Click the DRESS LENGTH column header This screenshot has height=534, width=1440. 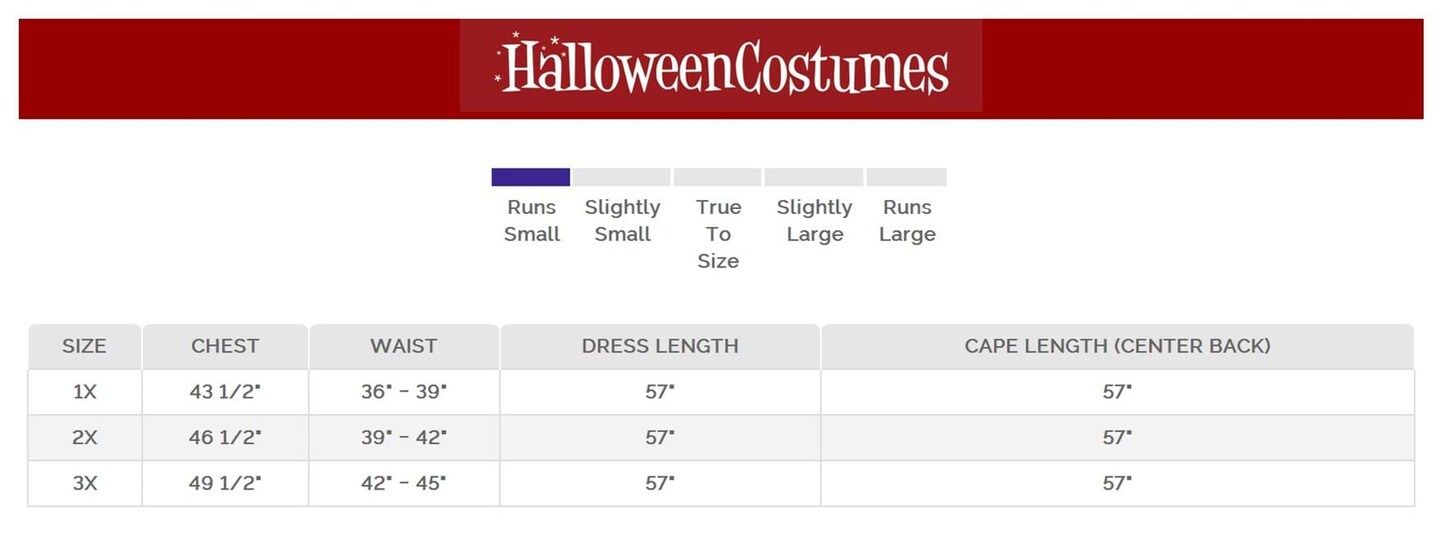(x=660, y=347)
